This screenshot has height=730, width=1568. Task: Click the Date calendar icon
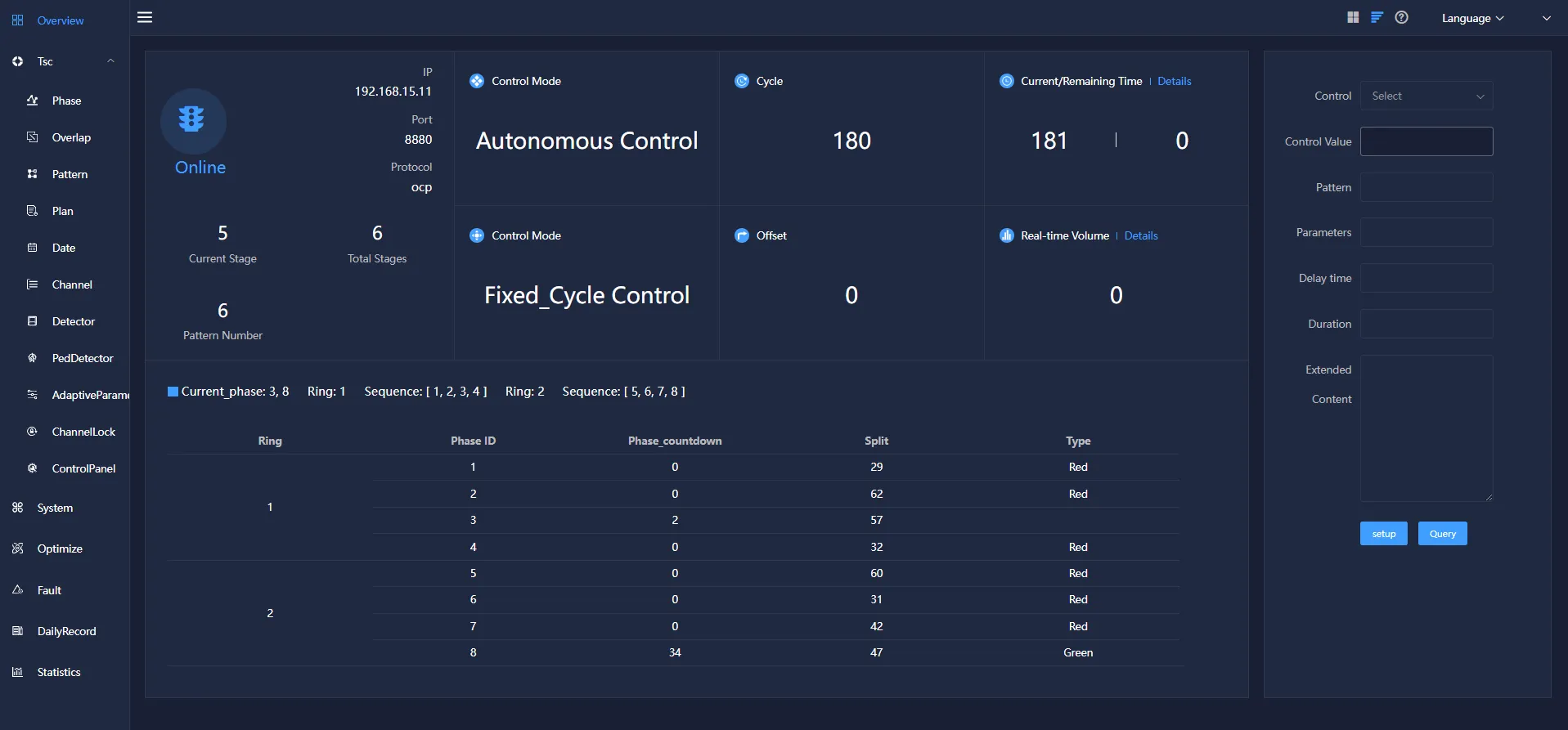pyautogui.click(x=33, y=248)
